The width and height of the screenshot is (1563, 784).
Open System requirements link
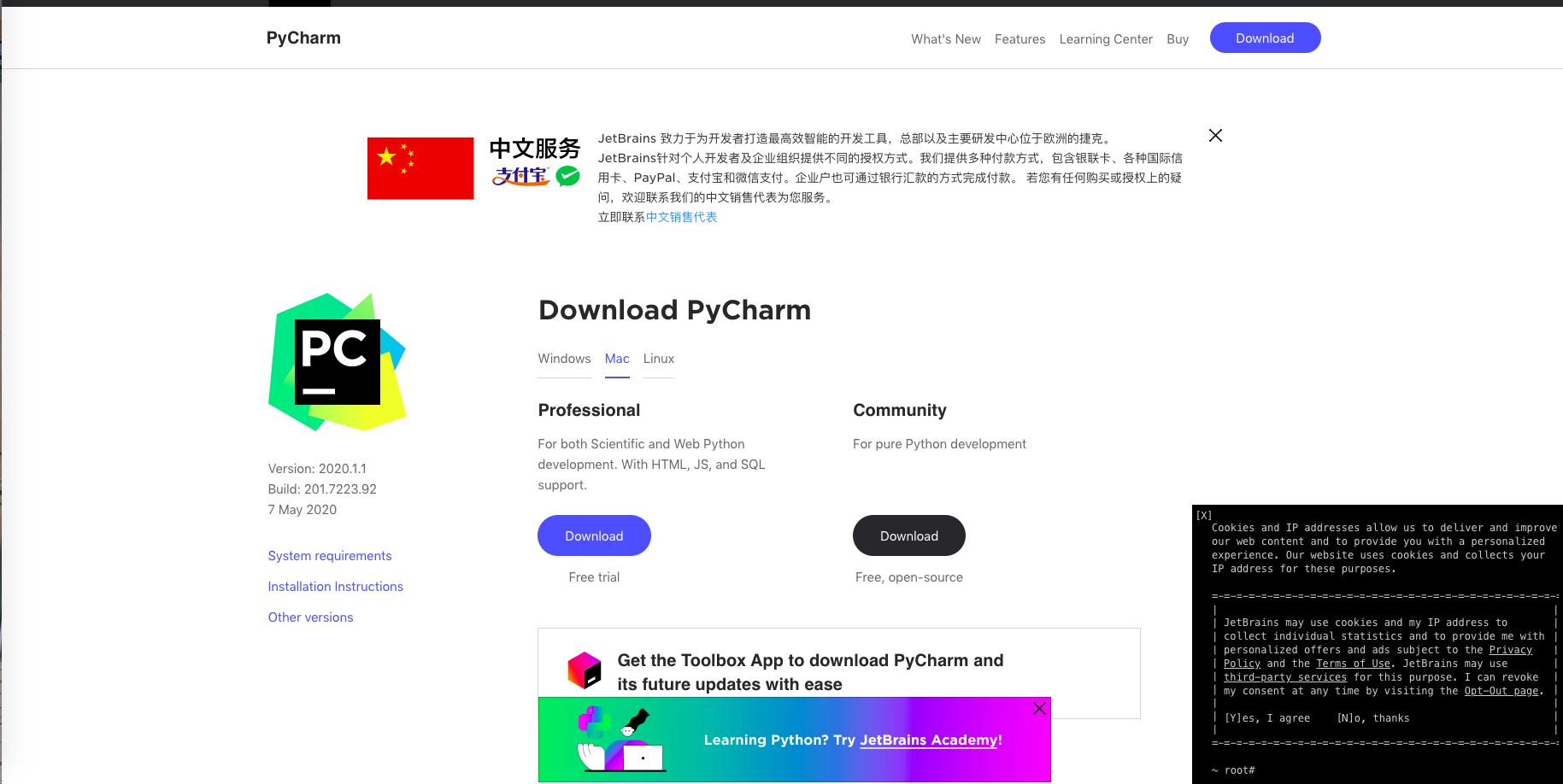point(330,556)
